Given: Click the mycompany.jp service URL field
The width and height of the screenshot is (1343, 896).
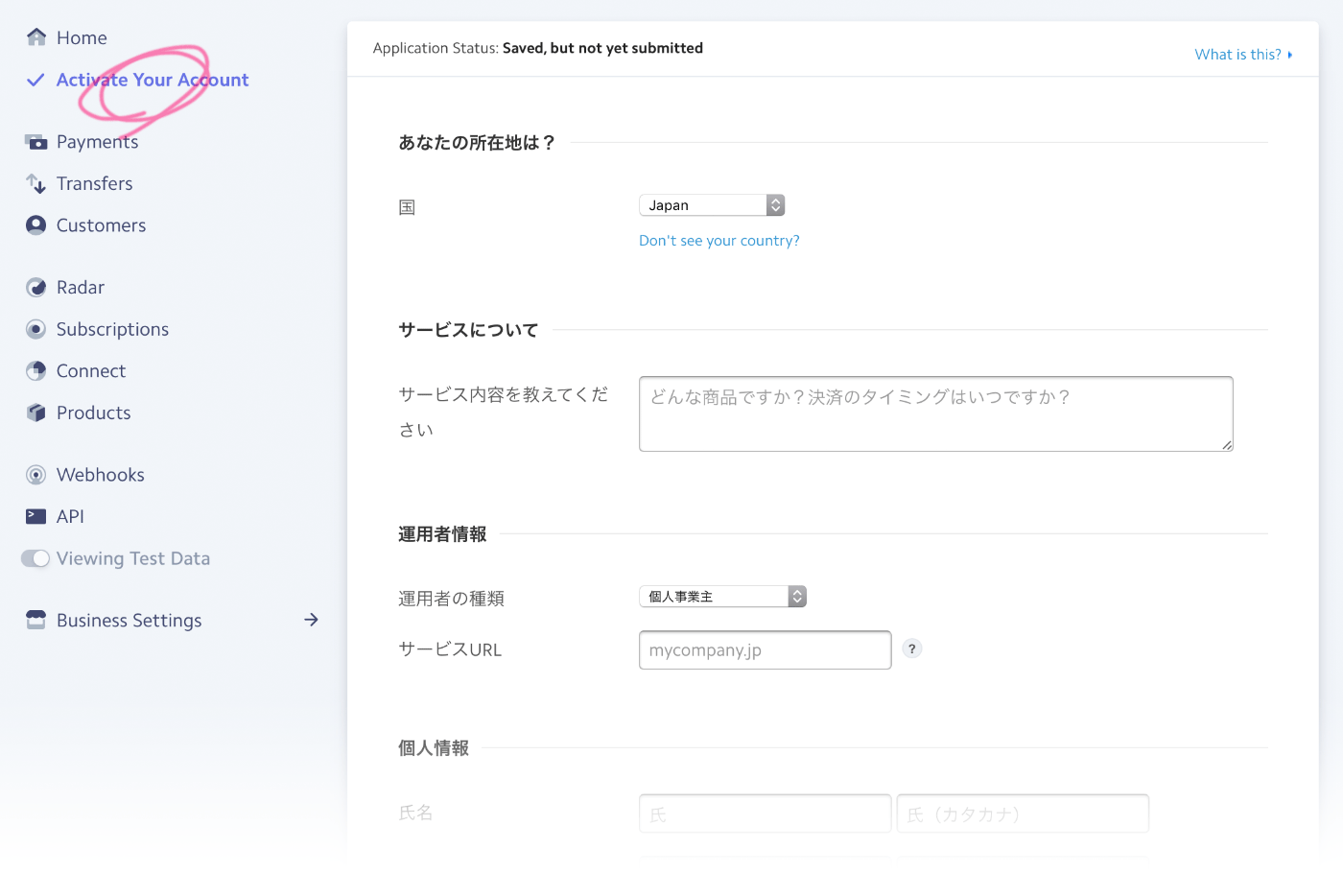Looking at the screenshot, I should coord(766,649).
